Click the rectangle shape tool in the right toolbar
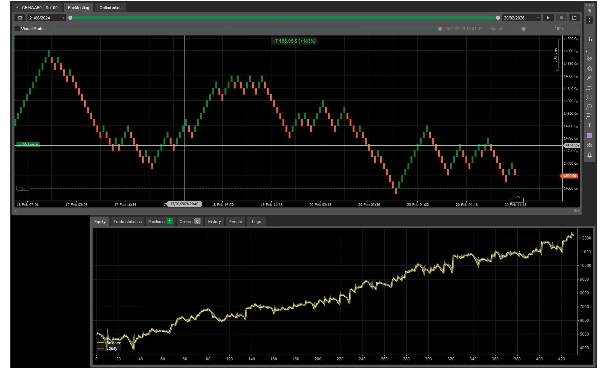 pos(590,98)
